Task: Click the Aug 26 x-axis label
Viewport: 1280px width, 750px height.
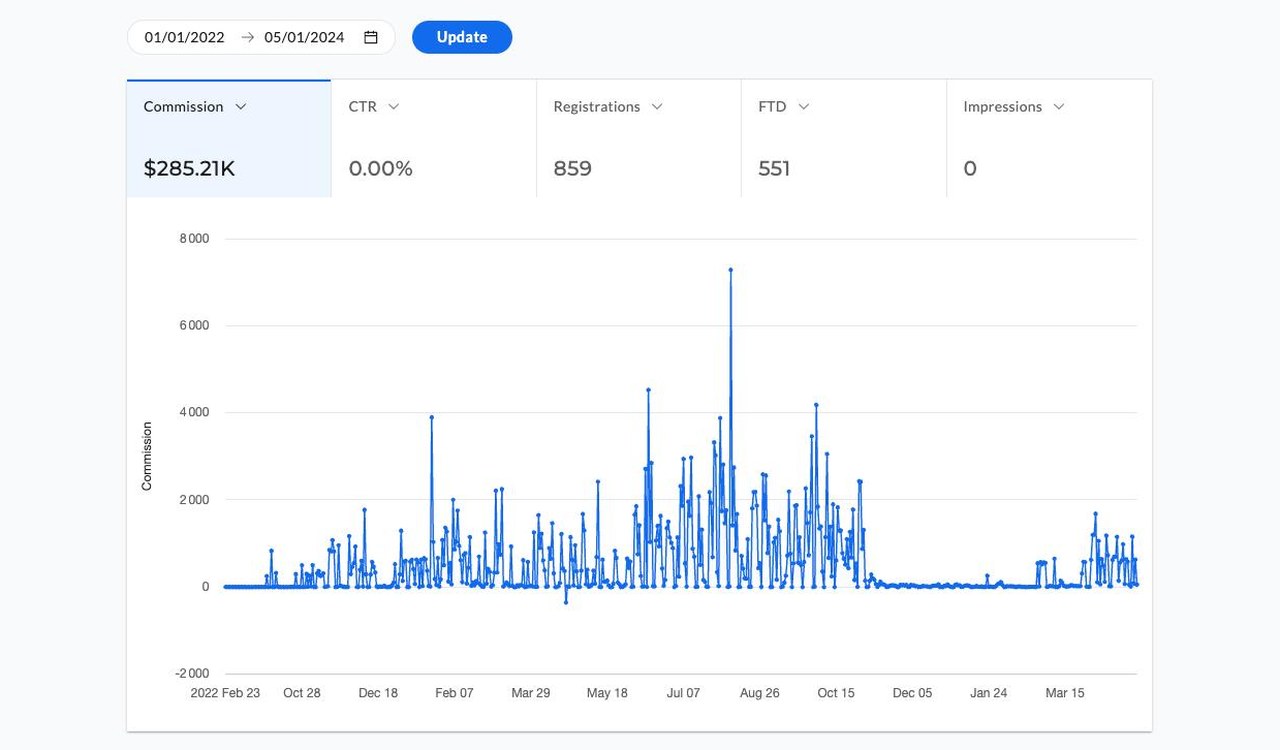Action: coord(760,693)
